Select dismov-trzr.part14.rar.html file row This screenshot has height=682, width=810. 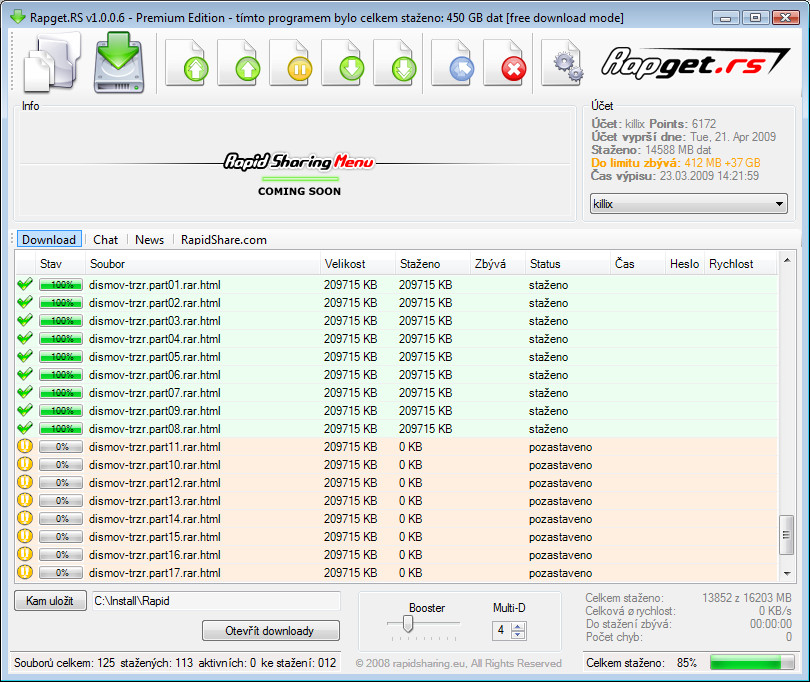click(x=397, y=519)
